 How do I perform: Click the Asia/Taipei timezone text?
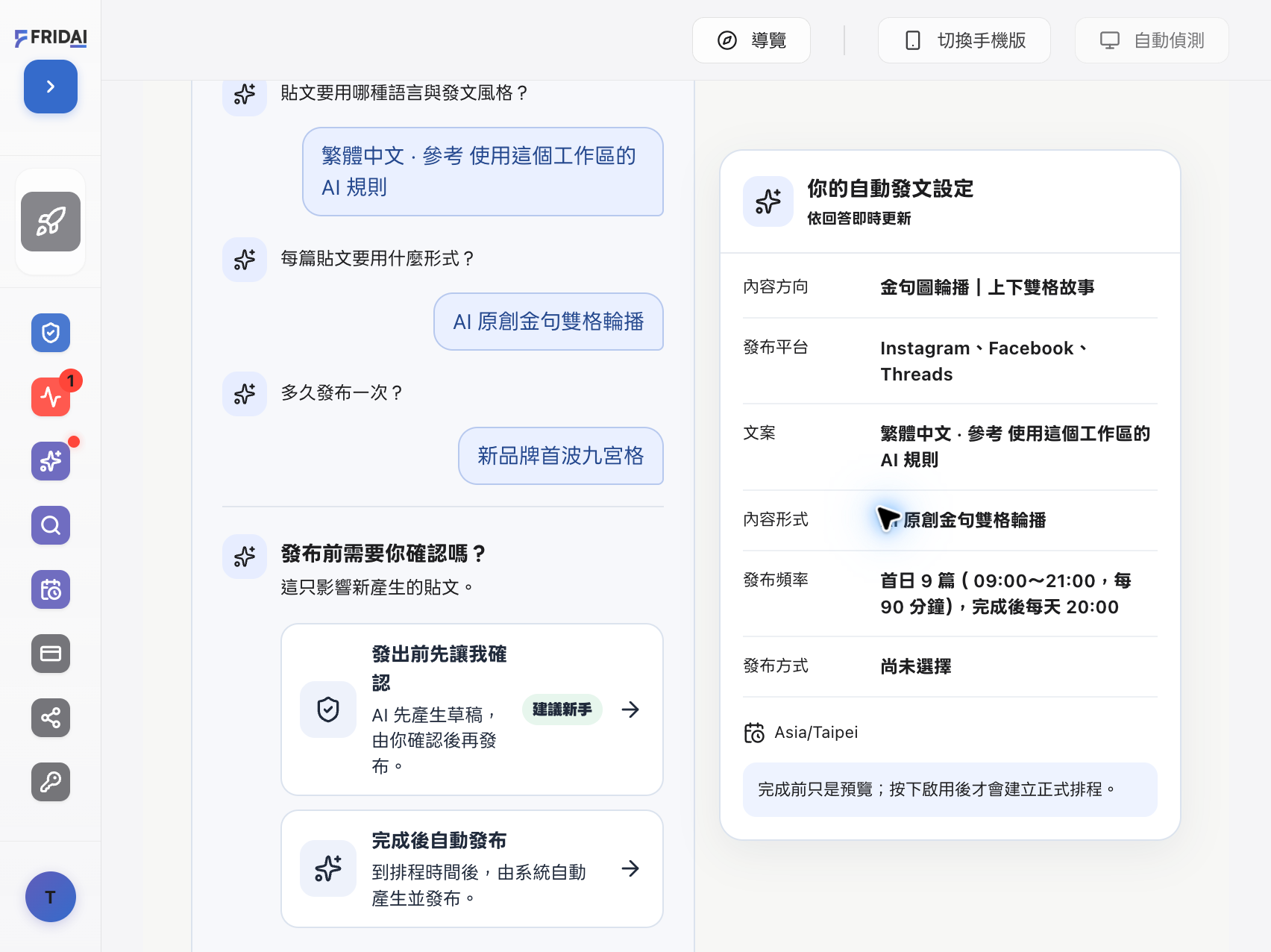coord(816,733)
